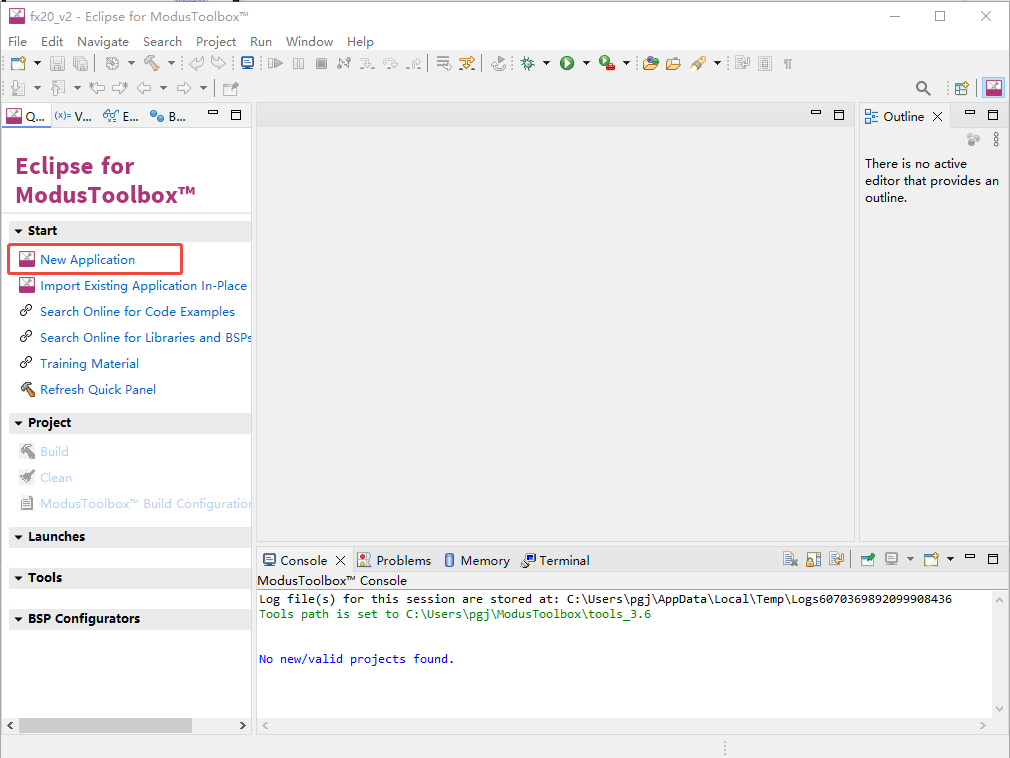Viewport: 1010px width, 758px height.
Task: Open Search Online for Code Examples link
Action: (x=137, y=312)
